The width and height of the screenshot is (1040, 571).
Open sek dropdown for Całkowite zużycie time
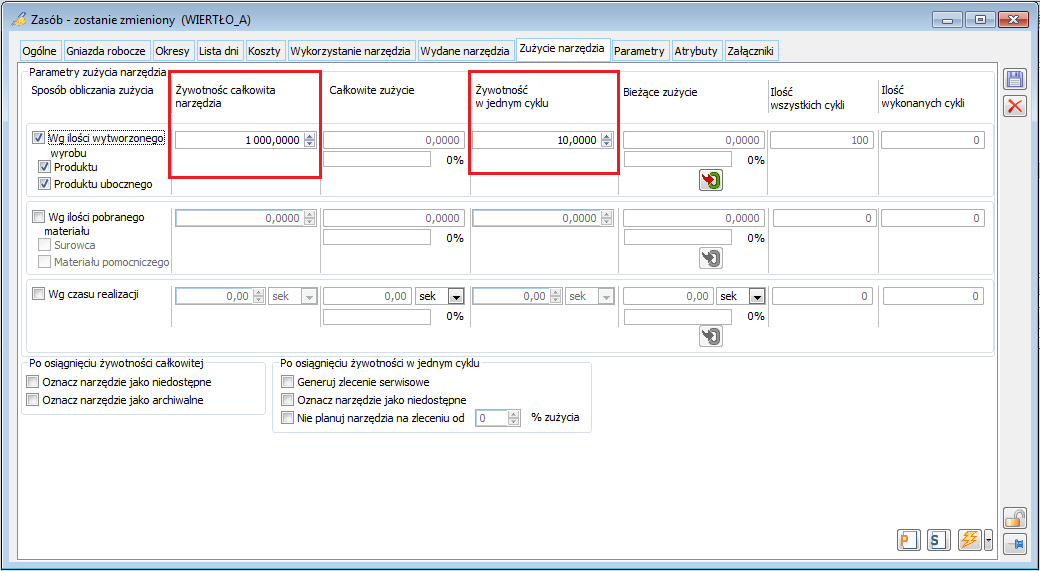click(456, 296)
